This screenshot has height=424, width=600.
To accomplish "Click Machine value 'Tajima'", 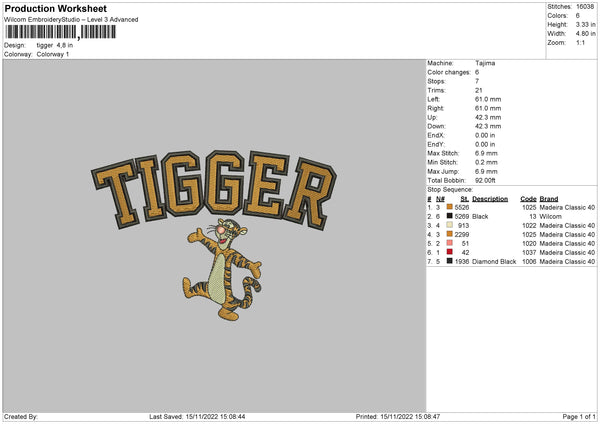I will 485,63.
